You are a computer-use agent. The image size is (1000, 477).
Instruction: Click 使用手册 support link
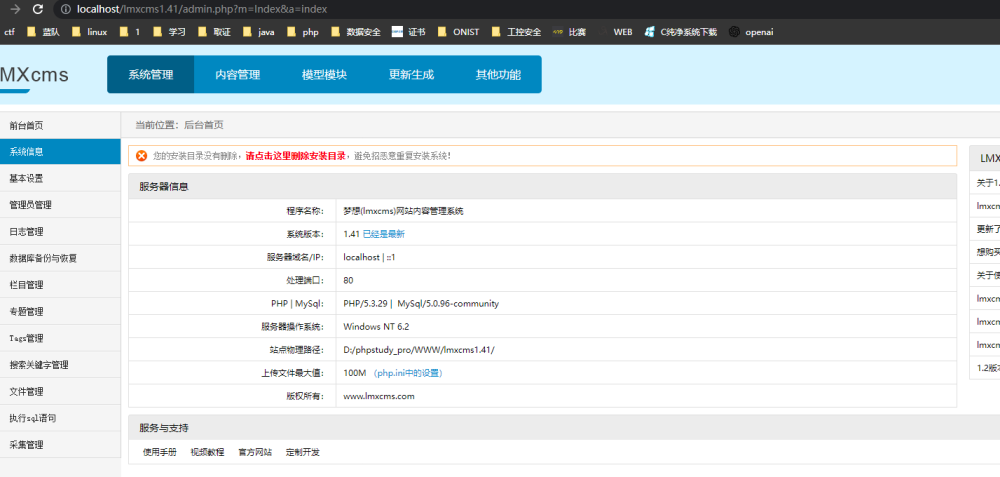pyautogui.click(x=159, y=452)
